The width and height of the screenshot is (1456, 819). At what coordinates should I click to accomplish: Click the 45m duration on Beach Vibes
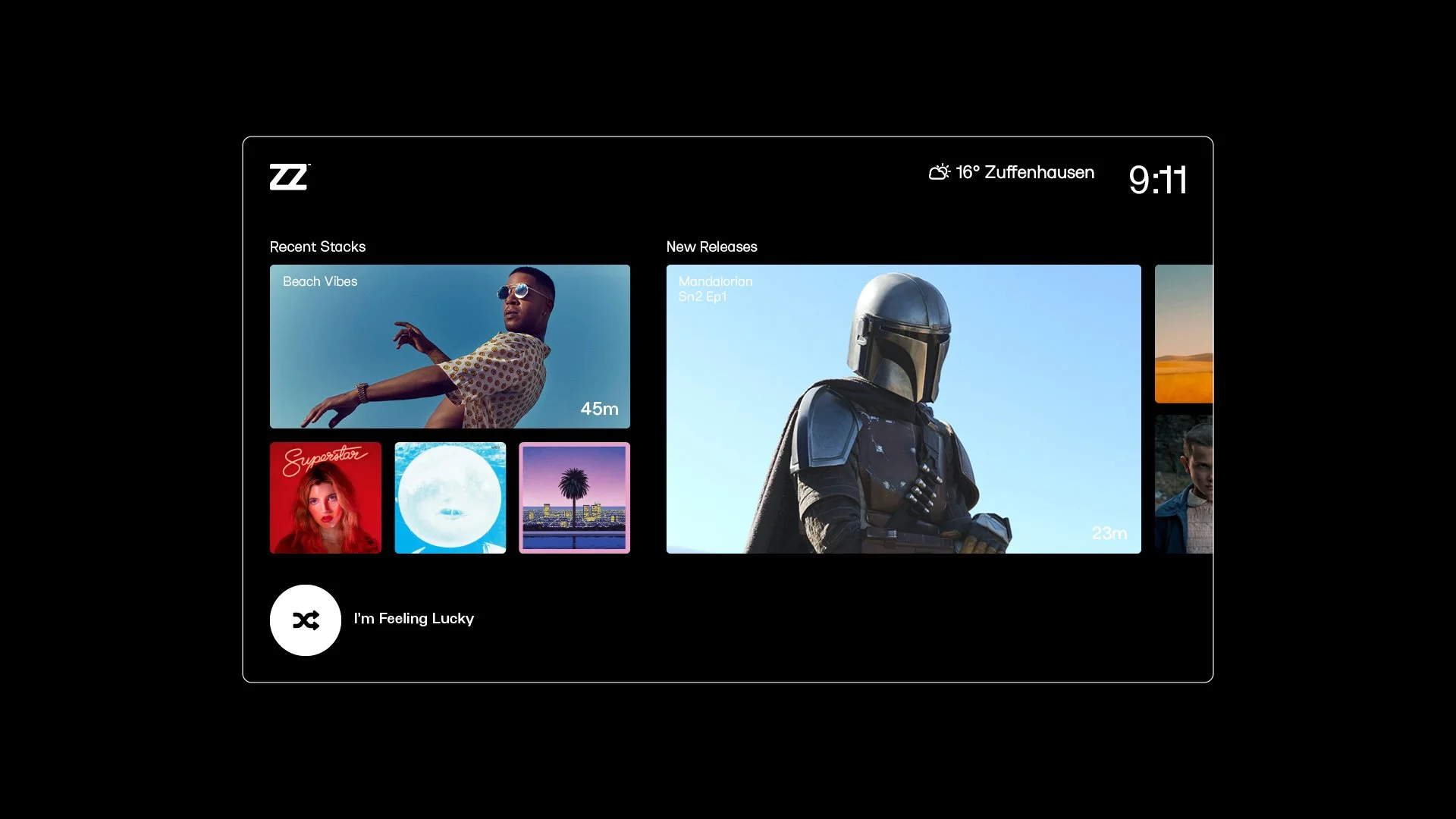[x=599, y=409]
